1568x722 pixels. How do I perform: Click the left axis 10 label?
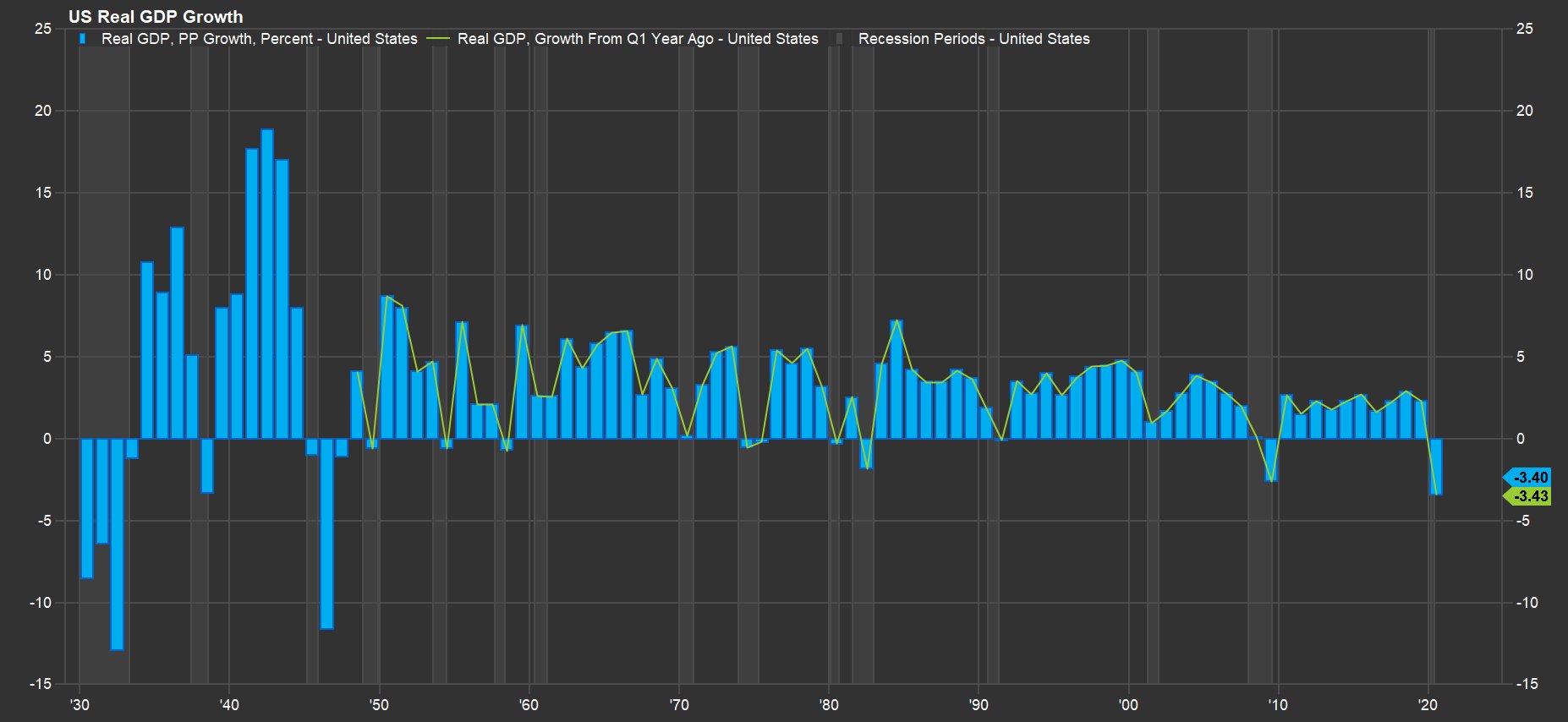click(x=43, y=275)
